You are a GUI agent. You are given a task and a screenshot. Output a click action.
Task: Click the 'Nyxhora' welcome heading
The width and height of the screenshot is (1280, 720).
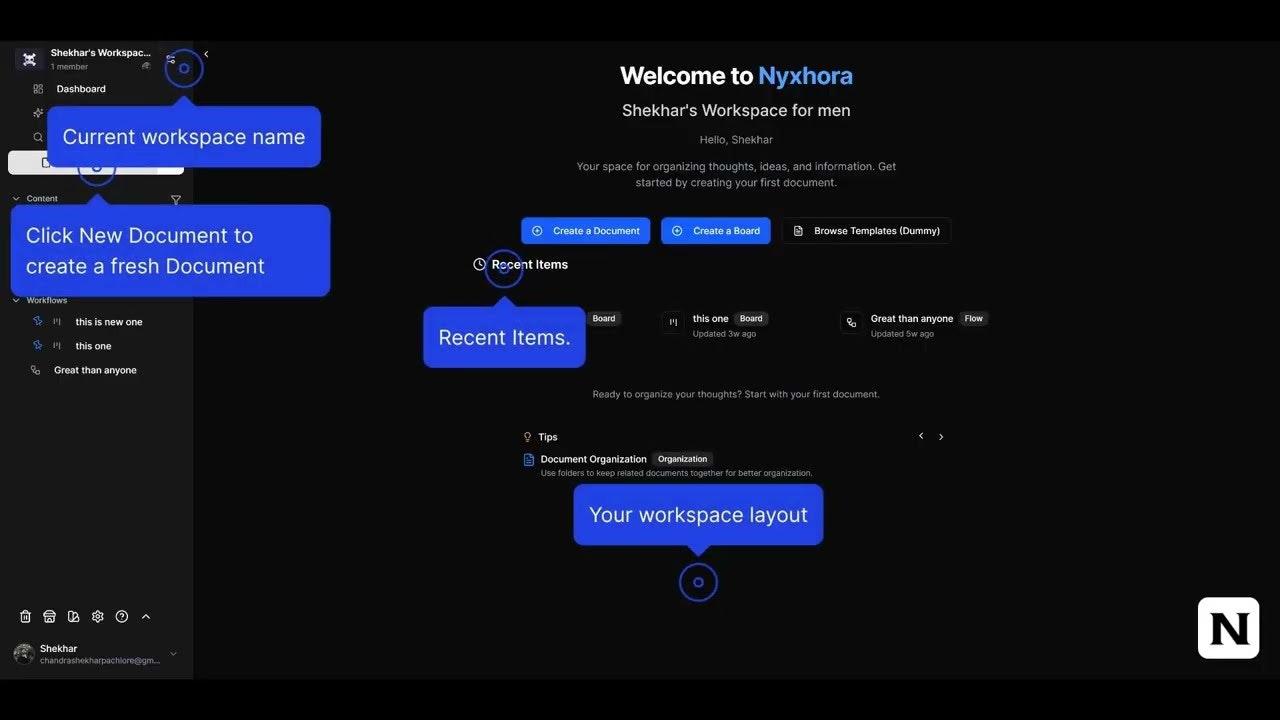pos(805,76)
